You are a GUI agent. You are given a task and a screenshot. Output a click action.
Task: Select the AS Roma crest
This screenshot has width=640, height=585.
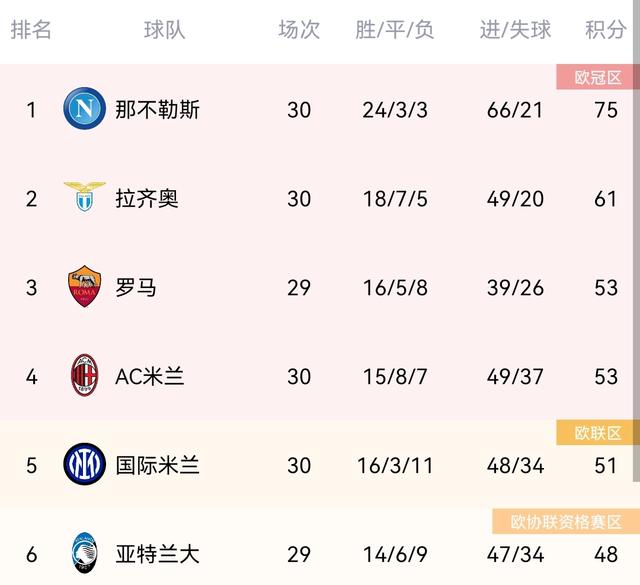click(84, 286)
